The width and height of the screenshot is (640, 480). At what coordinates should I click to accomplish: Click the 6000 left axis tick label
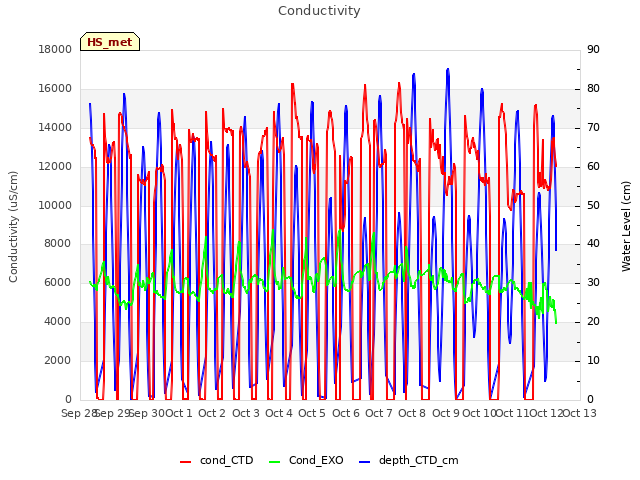[x=57, y=282]
